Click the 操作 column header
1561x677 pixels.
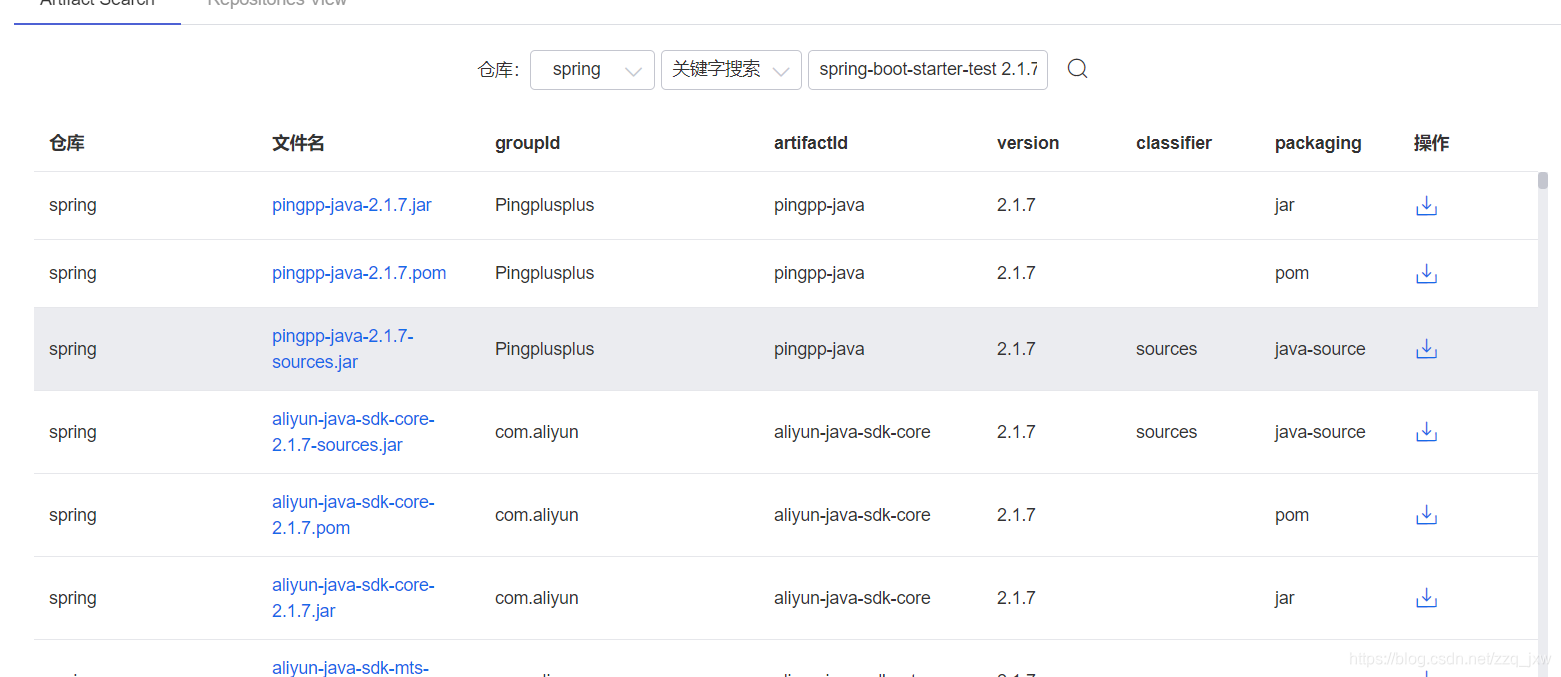(x=1431, y=143)
